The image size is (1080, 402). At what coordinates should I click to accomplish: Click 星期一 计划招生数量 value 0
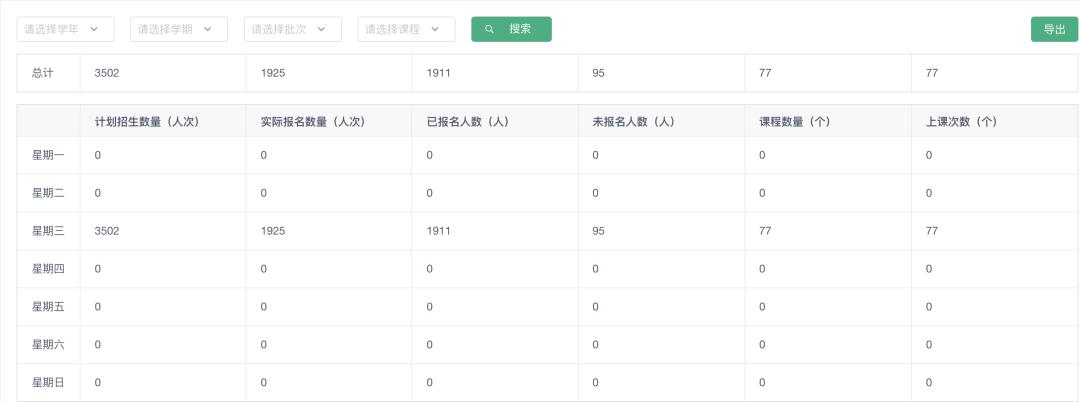point(98,156)
